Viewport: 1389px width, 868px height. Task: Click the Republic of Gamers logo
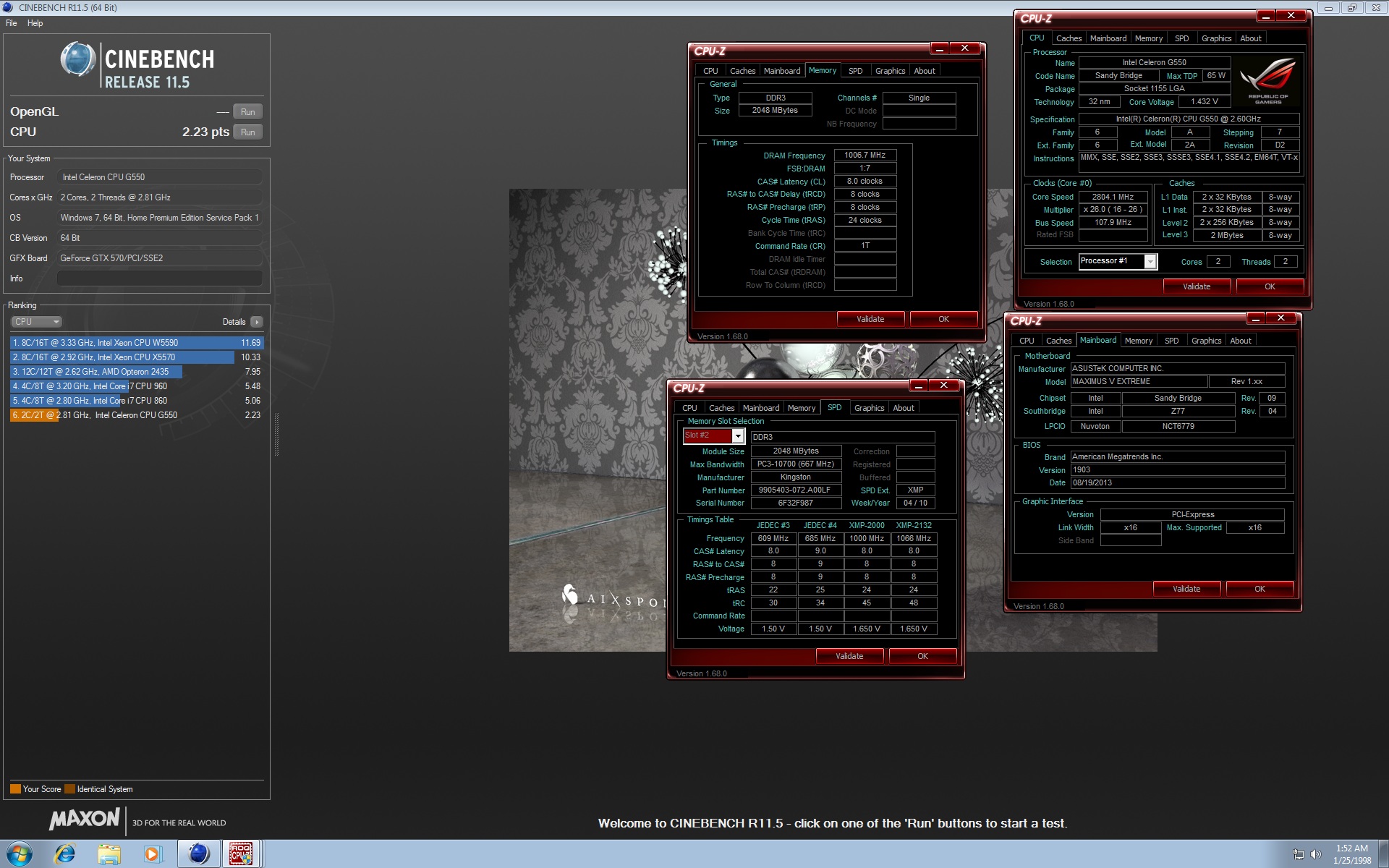(1267, 80)
